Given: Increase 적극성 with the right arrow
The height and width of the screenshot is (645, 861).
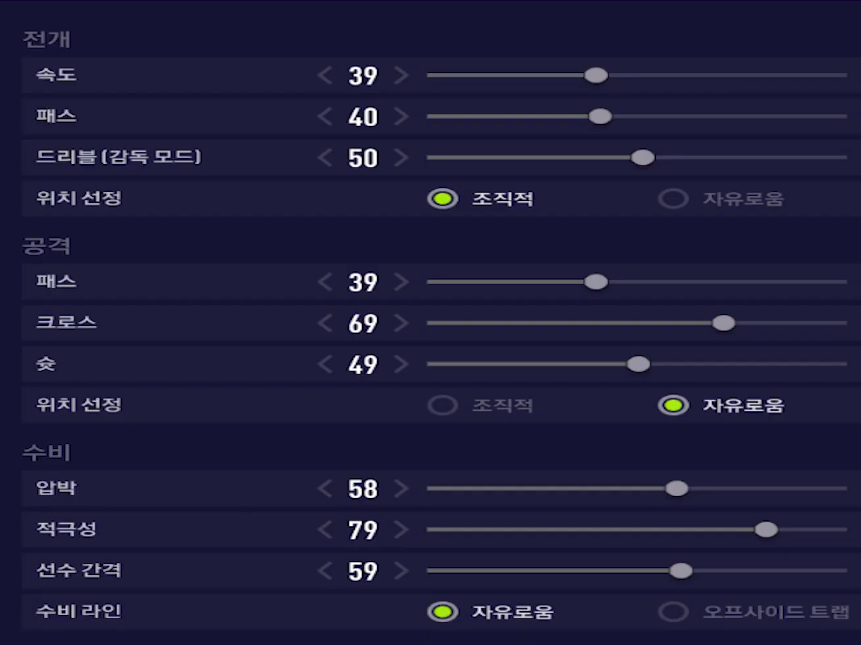Looking at the screenshot, I should click(401, 530).
